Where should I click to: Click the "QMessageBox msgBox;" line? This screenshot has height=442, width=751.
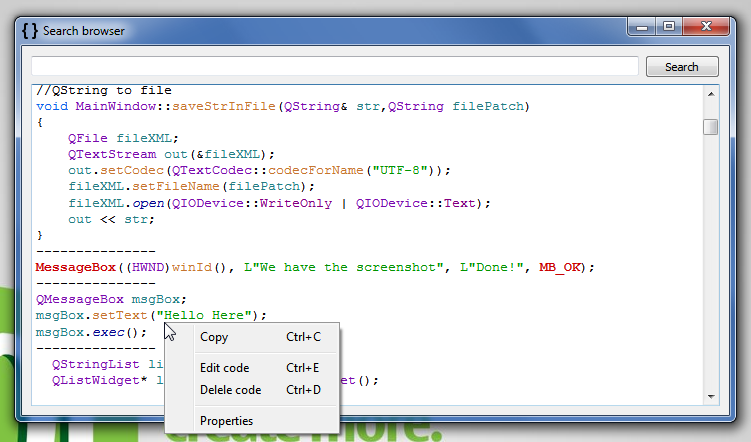tap(111, 299)
